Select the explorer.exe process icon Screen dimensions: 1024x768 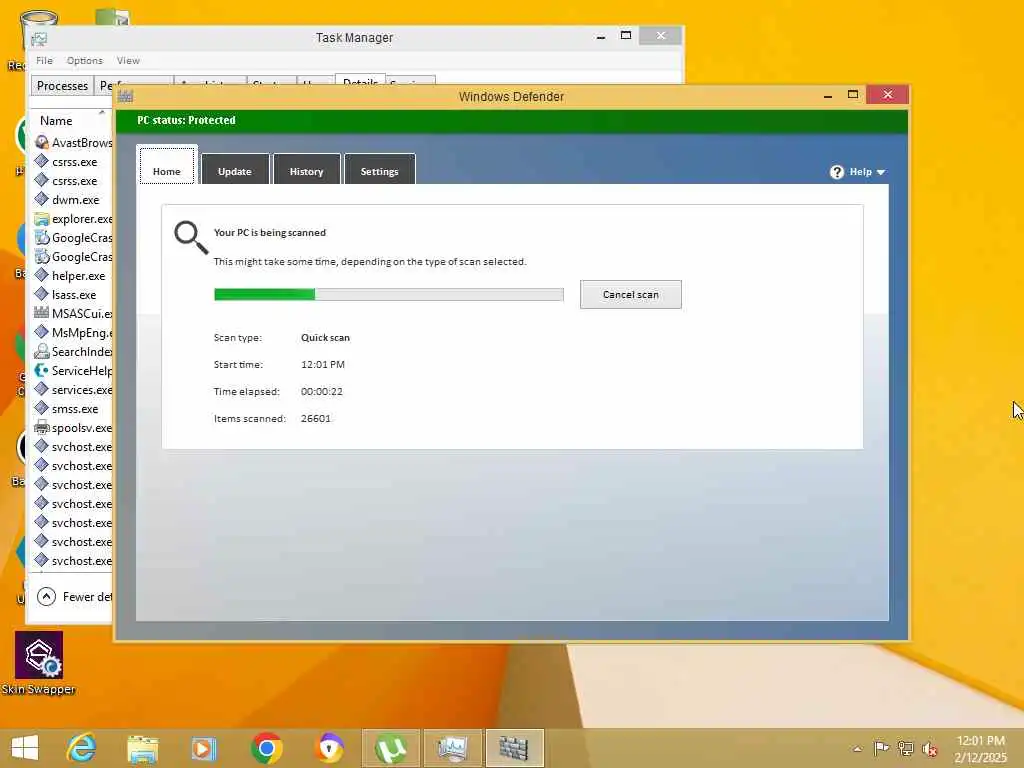(42, 219)
